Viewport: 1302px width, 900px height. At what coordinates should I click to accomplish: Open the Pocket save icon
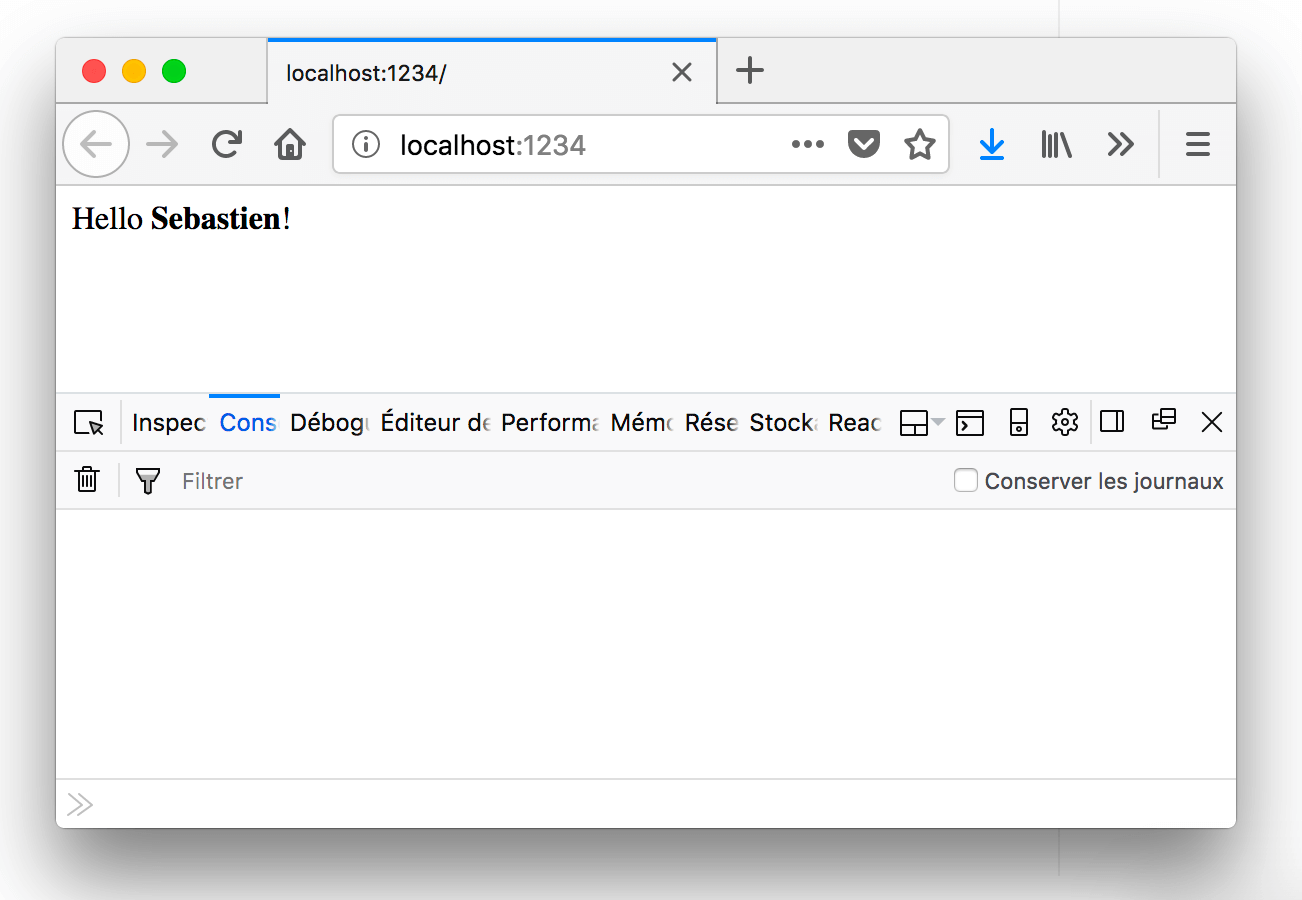click(x=863, y=145)
